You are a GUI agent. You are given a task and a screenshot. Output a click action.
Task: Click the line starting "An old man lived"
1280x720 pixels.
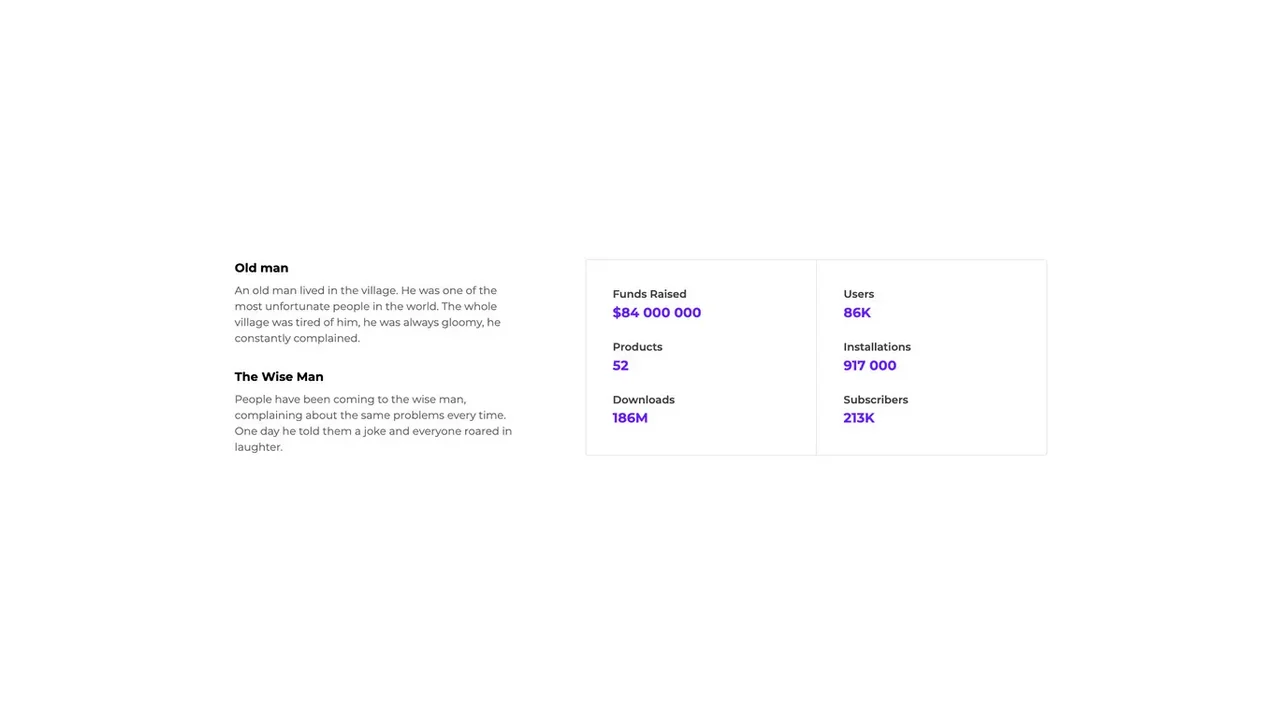365,291
